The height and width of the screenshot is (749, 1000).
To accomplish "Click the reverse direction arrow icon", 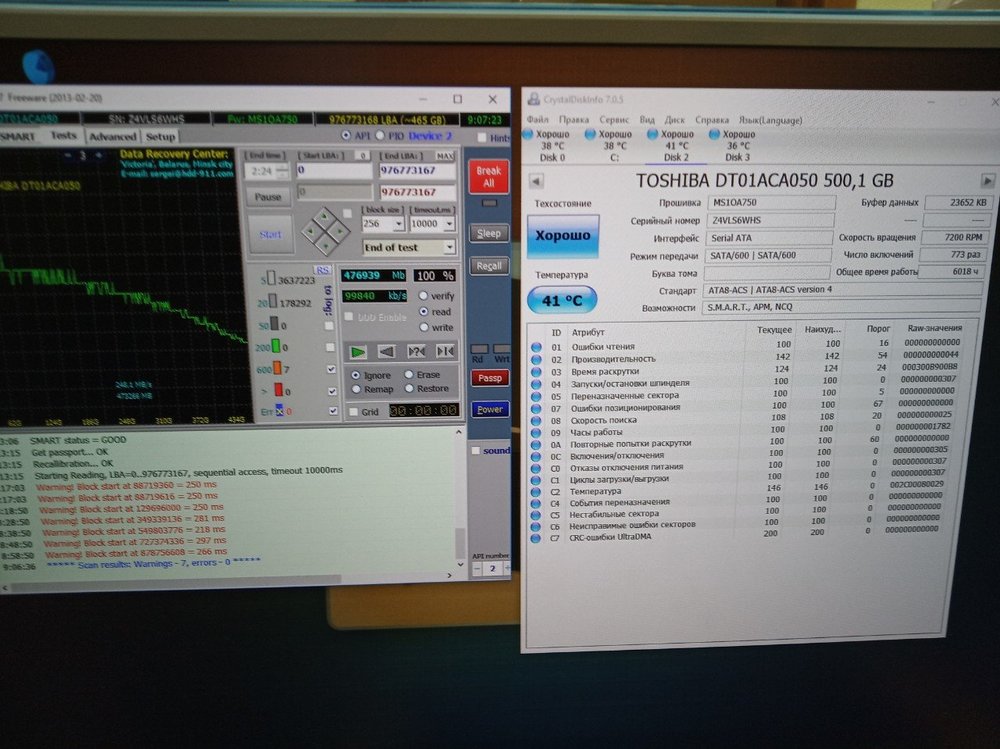I will (386, 351).
